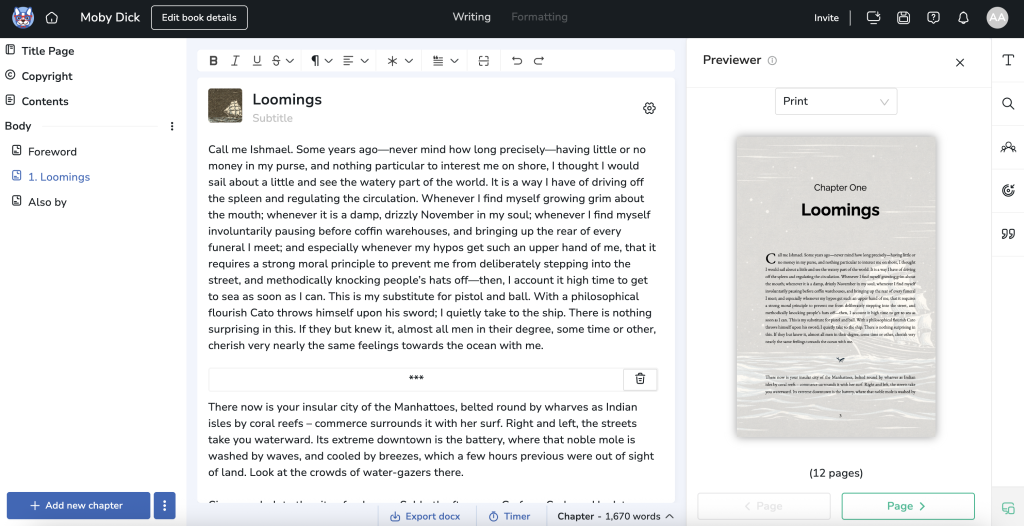
Task: Click the redo arrow icon
Action: [539, 61]
